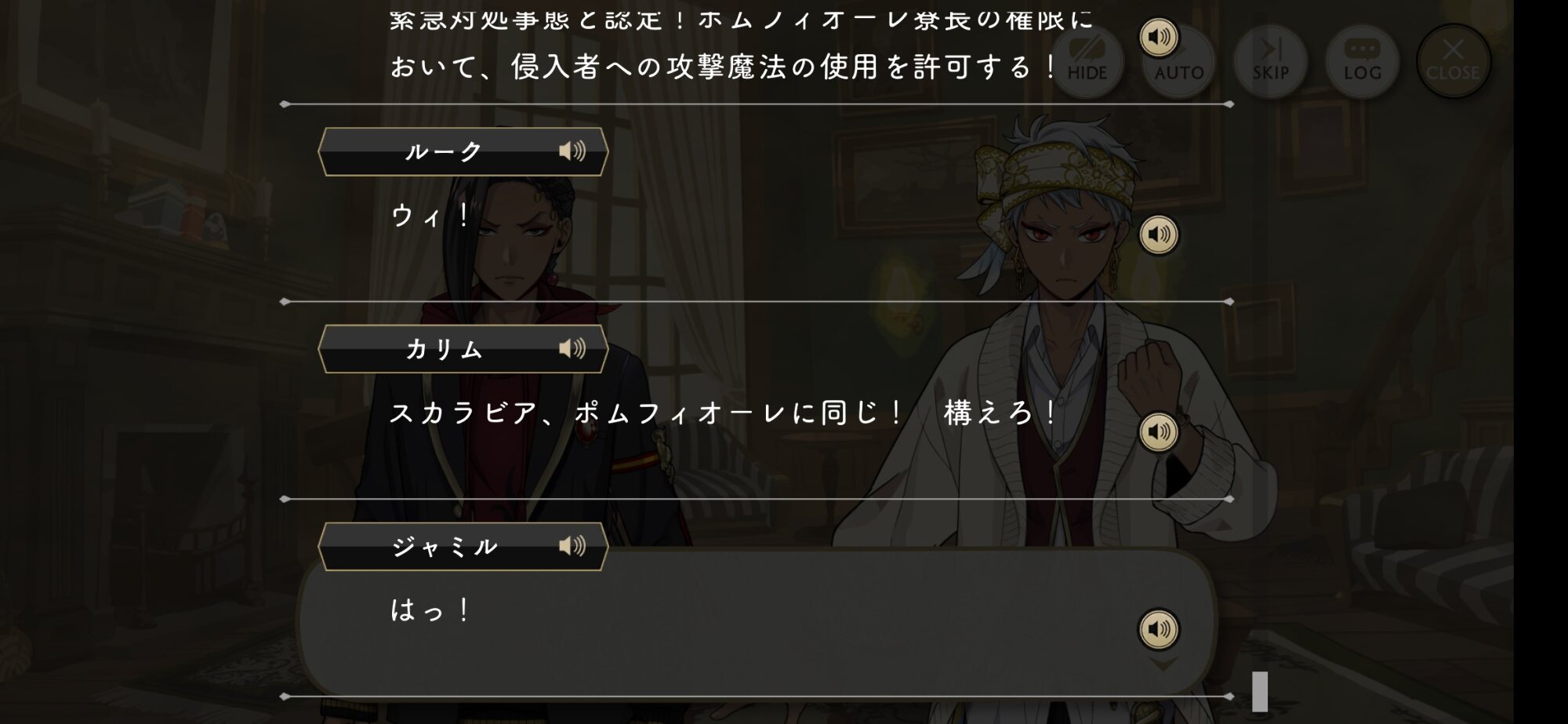This screenshot has width=1568, height=724.
Task: Click the dialogue advance arrow indicator
Action: 1163,665
